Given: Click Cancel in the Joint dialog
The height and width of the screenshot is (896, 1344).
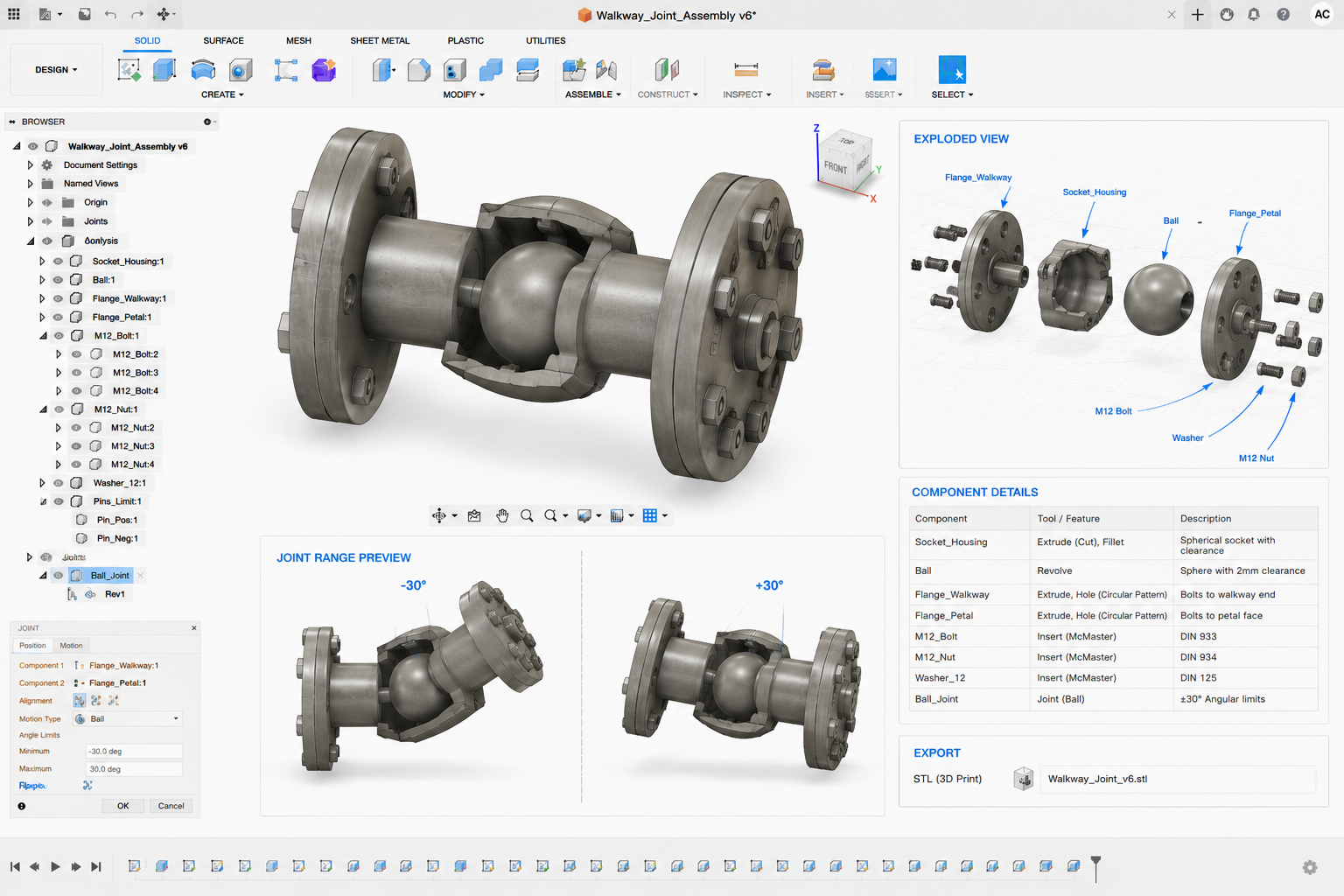Looking at the screenshot, I should [171, 806].
